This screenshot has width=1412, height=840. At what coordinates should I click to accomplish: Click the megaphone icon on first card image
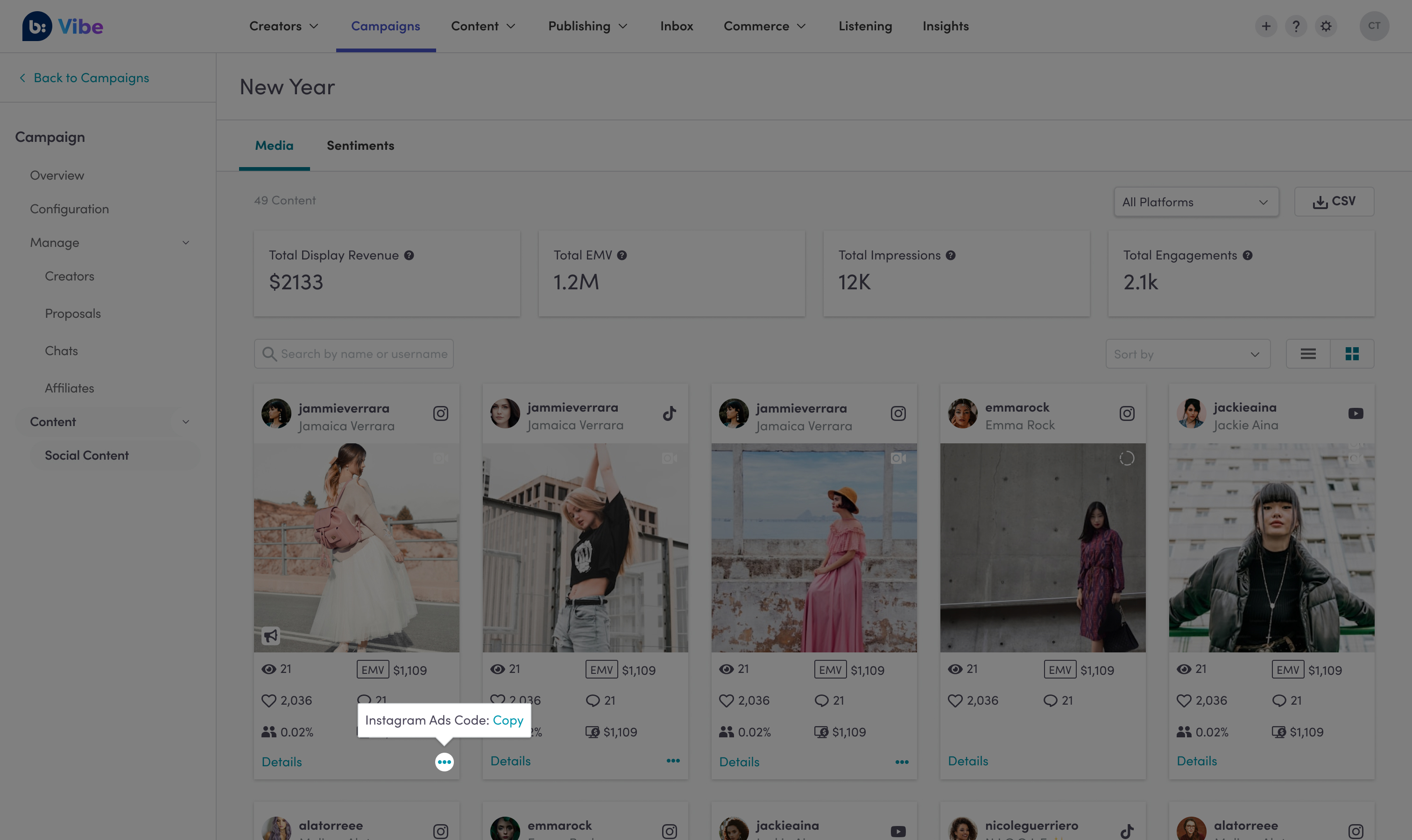[271, 636]
